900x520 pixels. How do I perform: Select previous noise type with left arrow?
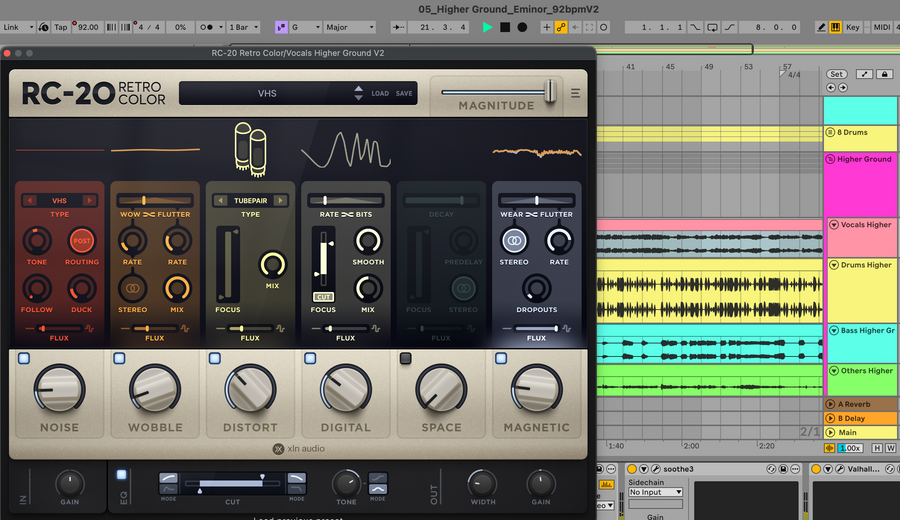click(x=30, y=200)
